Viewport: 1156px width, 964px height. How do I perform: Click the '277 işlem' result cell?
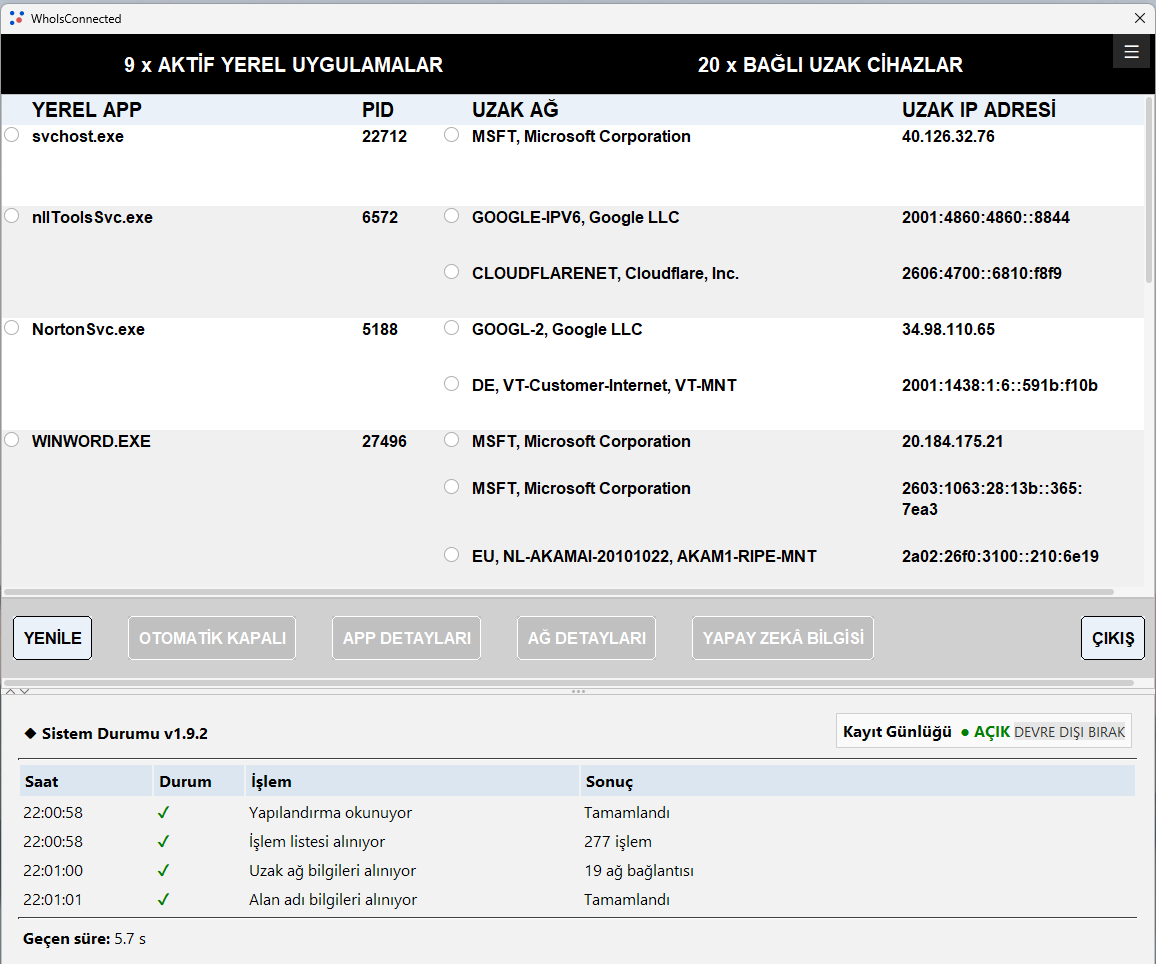pyautogui.click(x=618, y=842)
